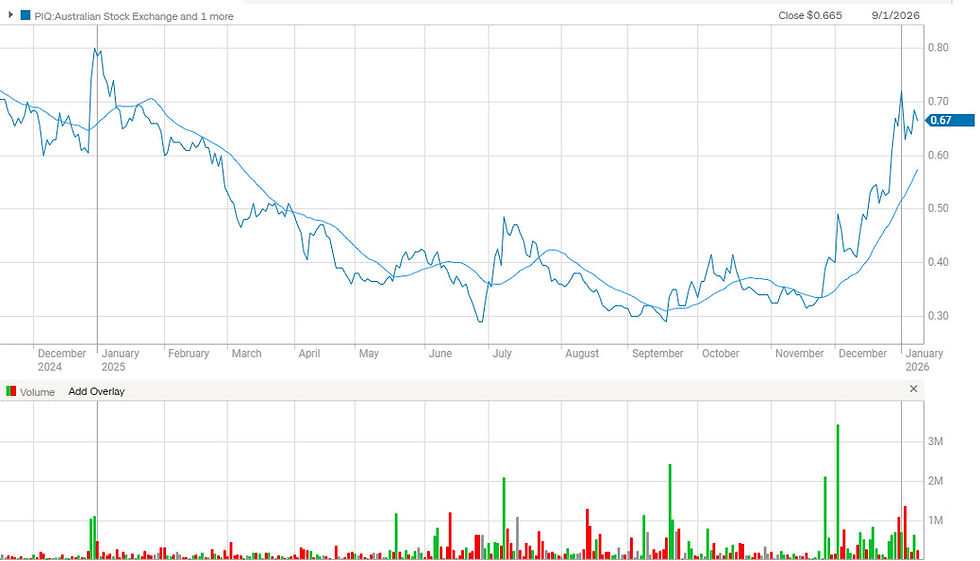Click the 0.40 price axis value
The image size is (980, 561).
coord(938,262)
